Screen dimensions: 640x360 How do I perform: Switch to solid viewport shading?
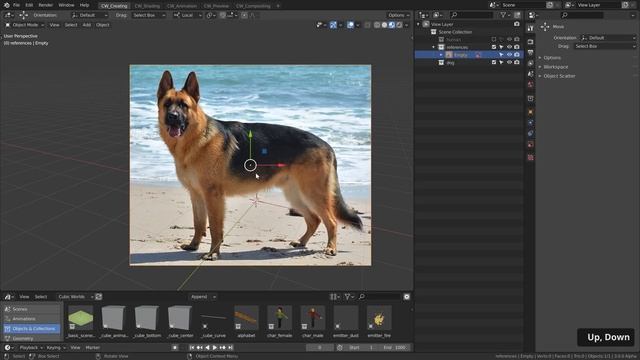click(384, 25)
